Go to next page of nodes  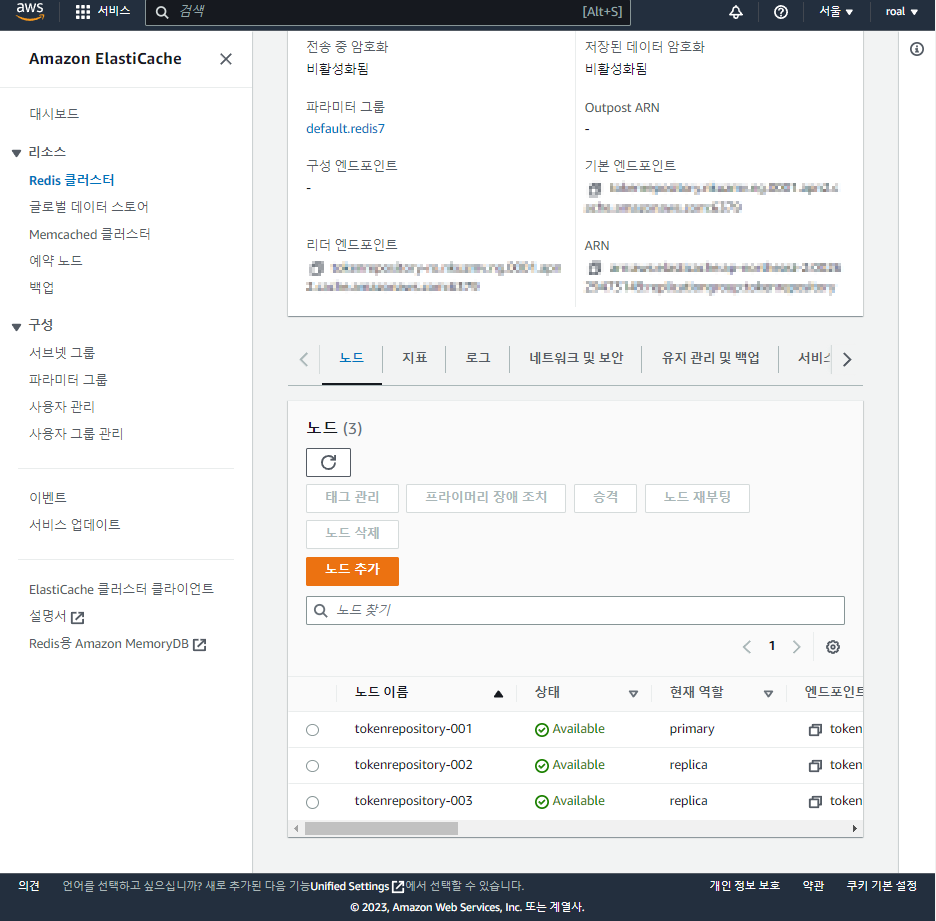[796, 646]
